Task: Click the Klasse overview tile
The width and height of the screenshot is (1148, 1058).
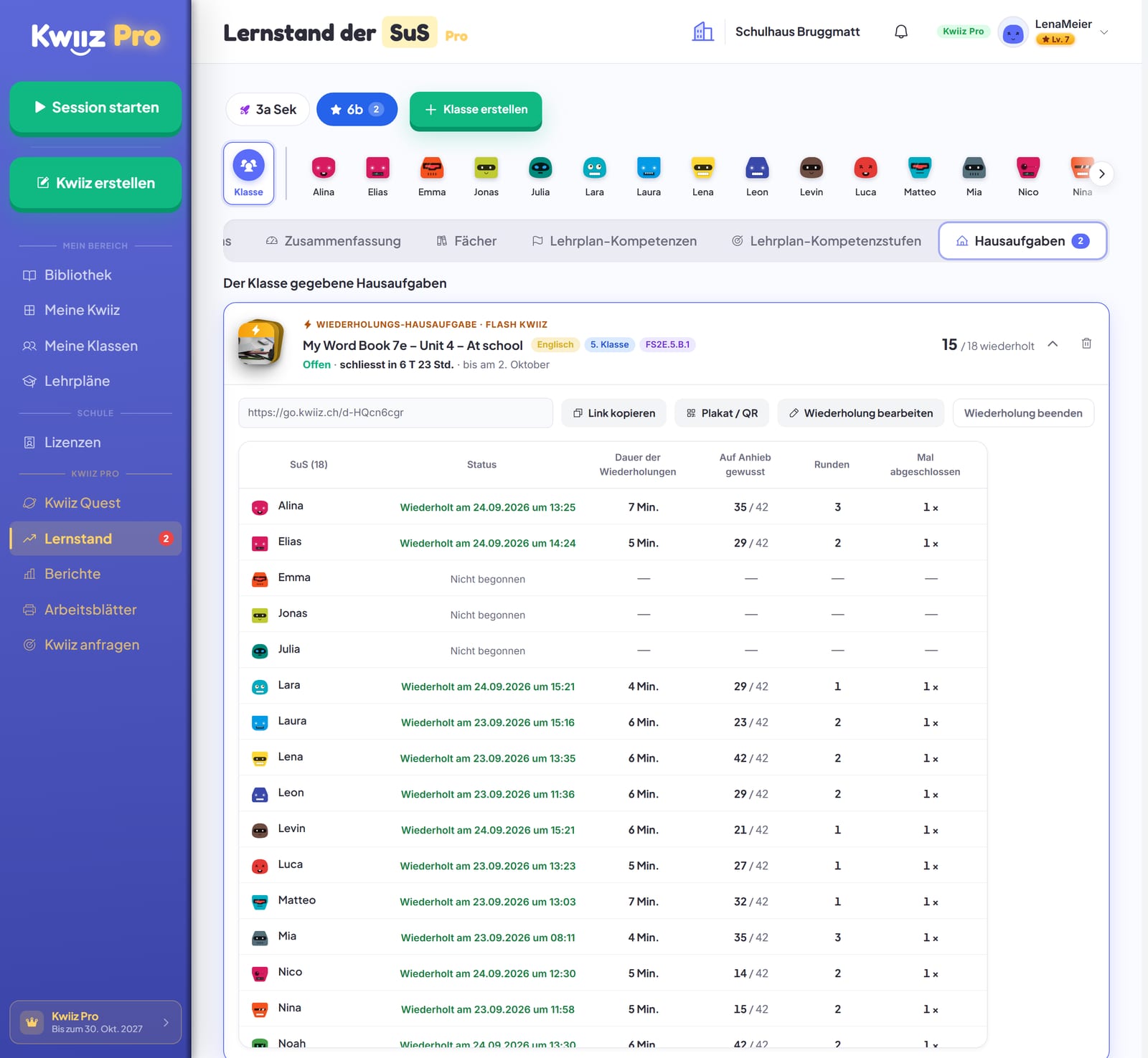Action: tap(248, 174)
